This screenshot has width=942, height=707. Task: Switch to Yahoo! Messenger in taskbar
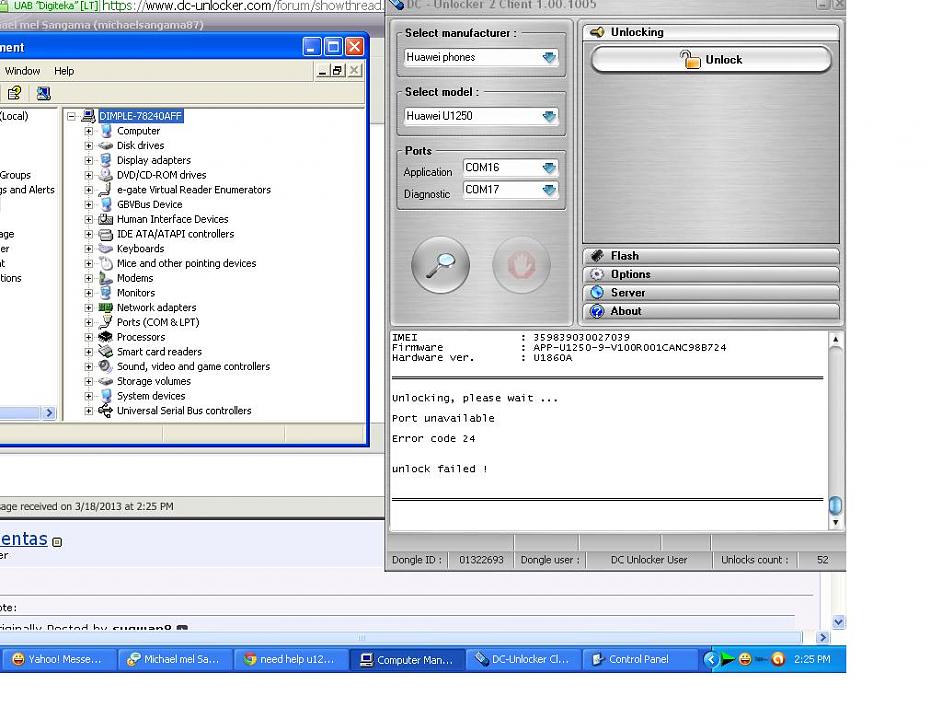pos(57,659)
